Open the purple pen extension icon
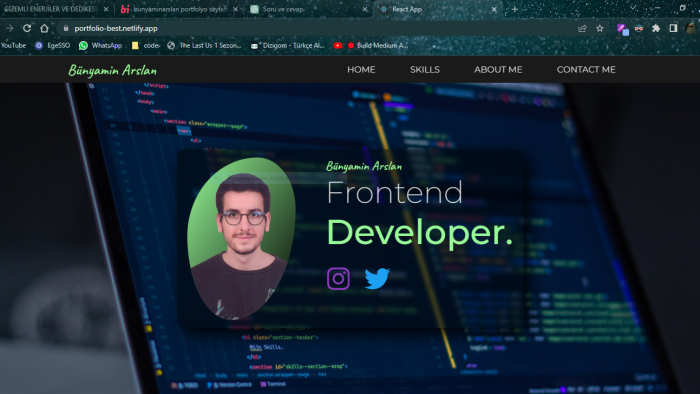Image resolution: width=700 pixels, height=394 pixels. click(x=622, y=29)
